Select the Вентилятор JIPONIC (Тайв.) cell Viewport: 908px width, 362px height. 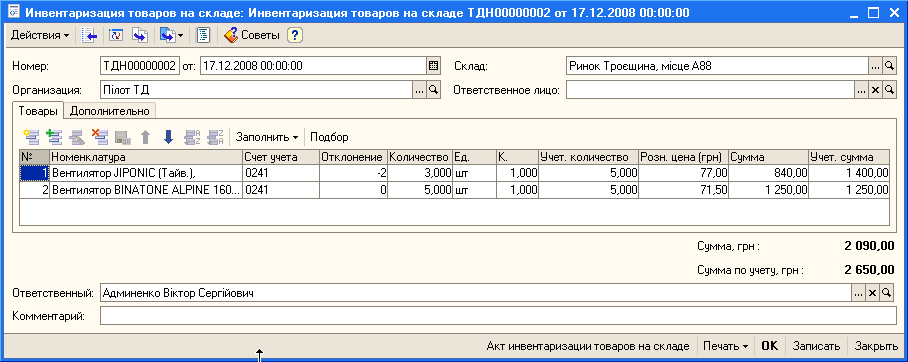146,173
